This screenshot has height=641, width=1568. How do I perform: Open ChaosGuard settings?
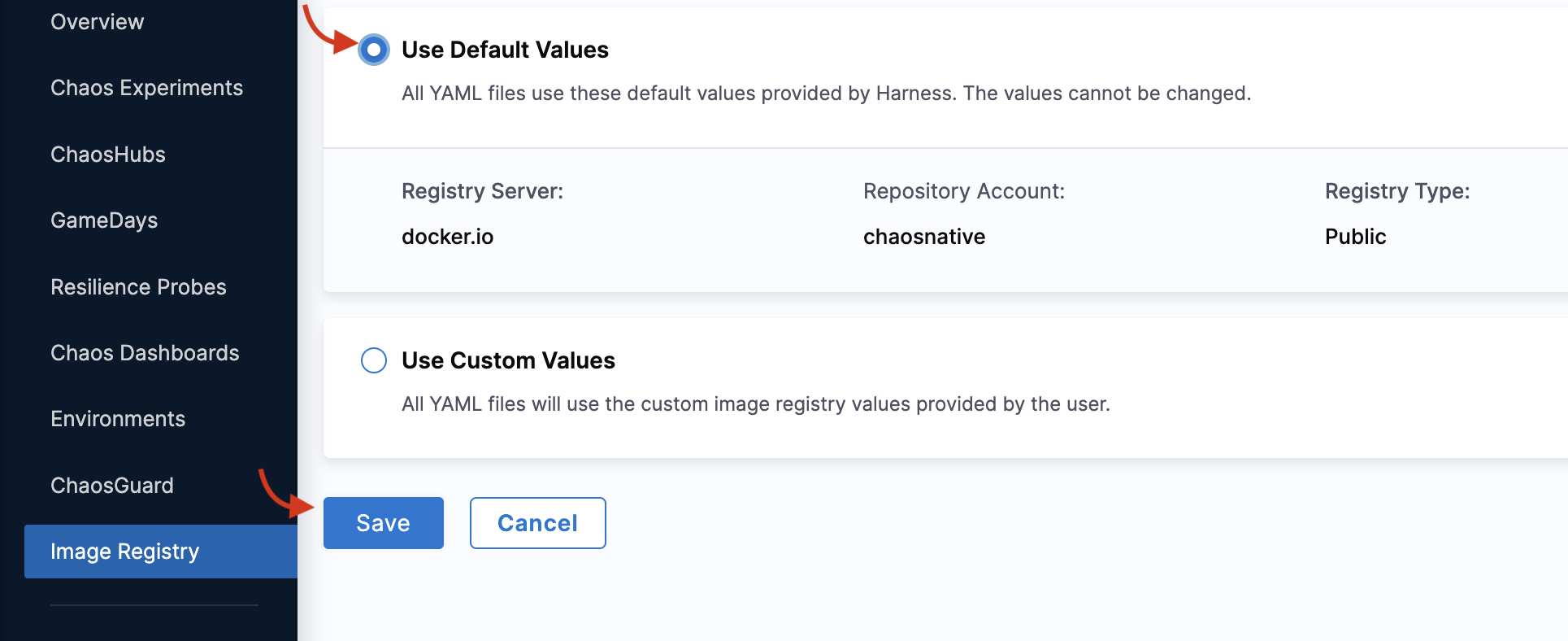point(111,486)
